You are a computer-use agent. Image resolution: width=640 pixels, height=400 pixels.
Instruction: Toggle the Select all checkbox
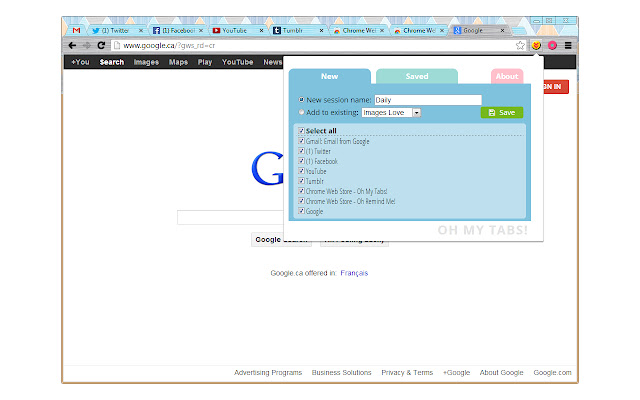(x=302, y=131)
